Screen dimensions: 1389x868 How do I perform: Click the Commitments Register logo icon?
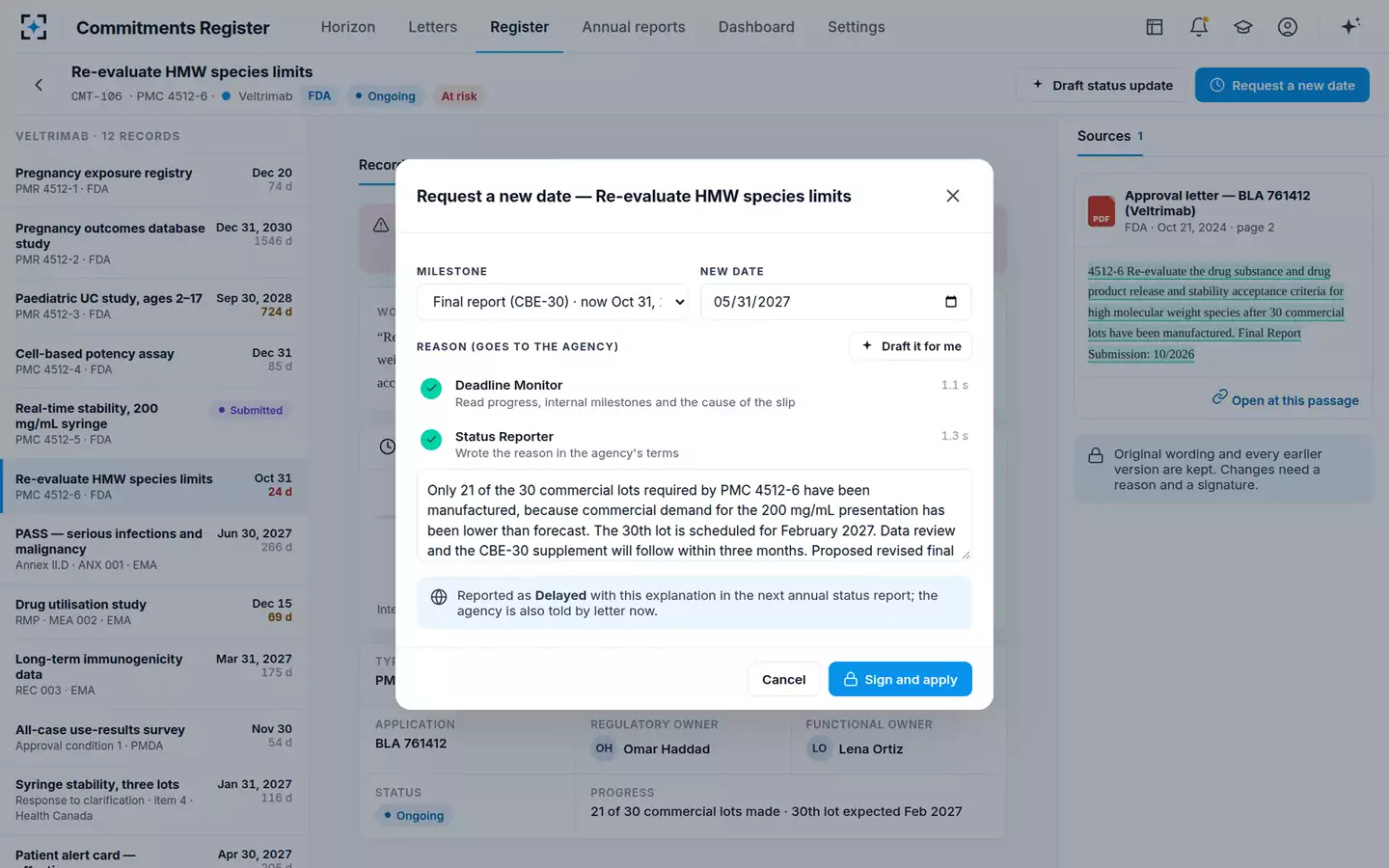tap(34, 27)
